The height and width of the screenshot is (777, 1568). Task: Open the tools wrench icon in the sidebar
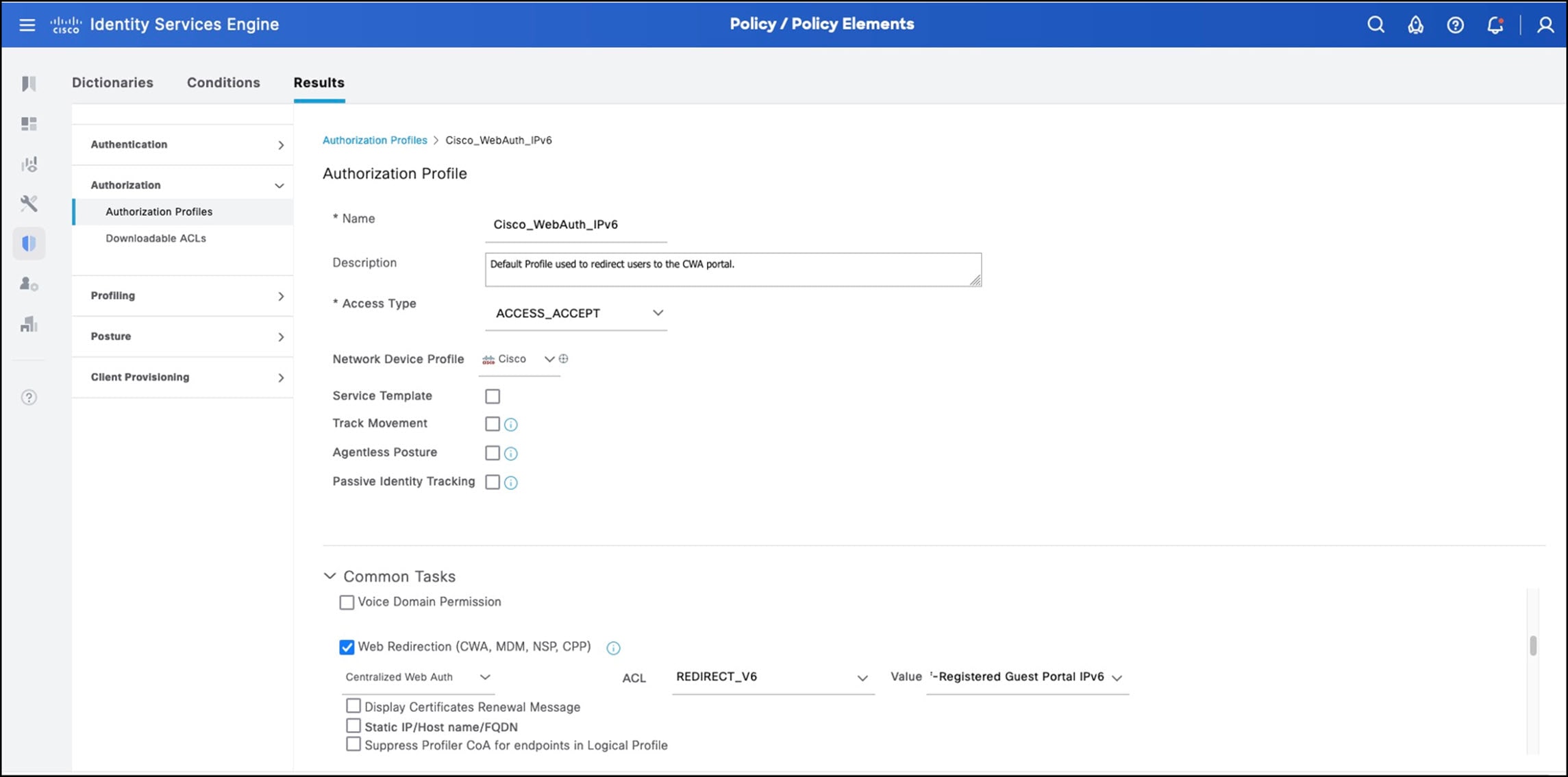click(x=29, y=203)
